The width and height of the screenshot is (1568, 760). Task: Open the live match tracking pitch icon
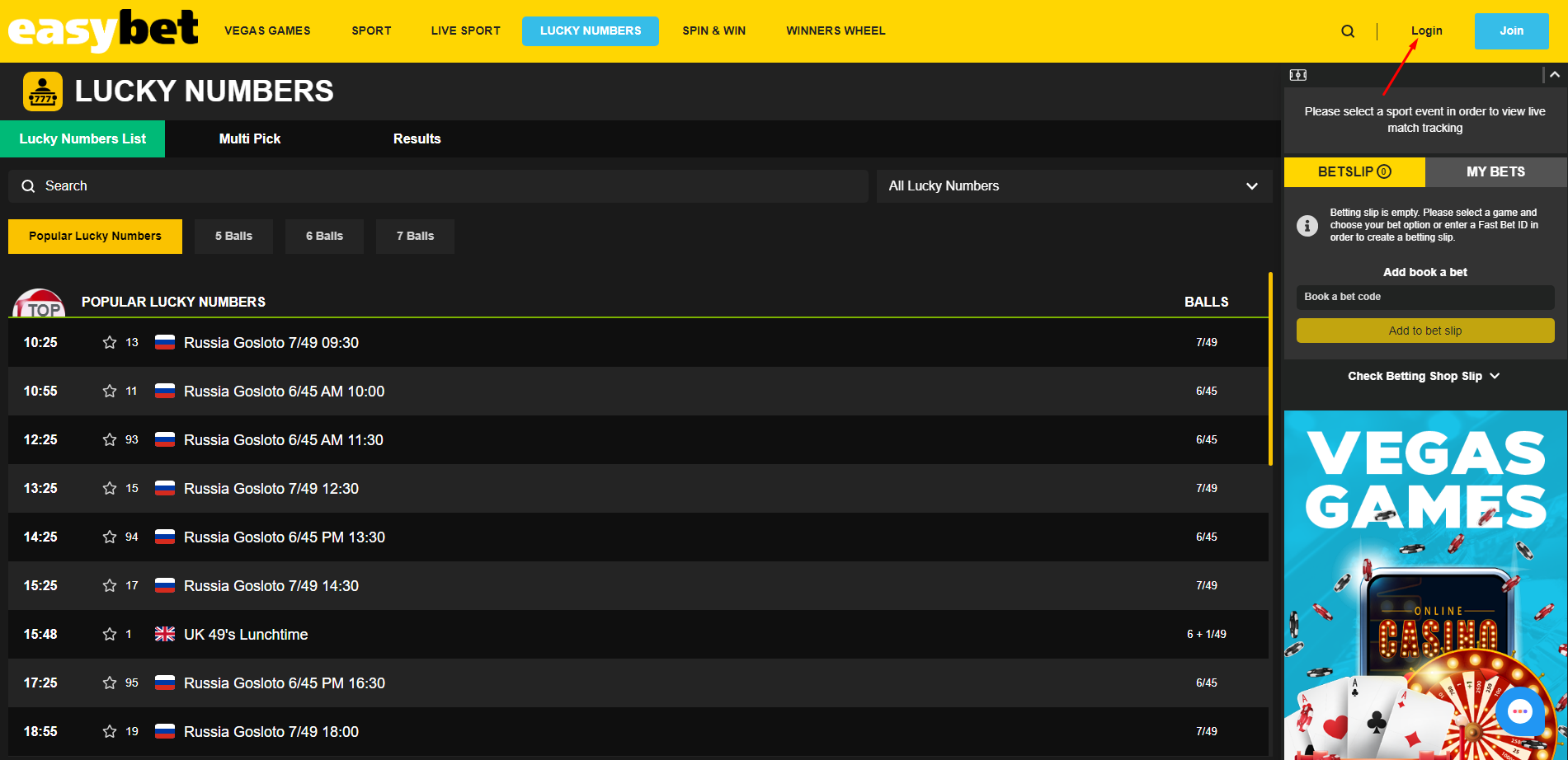pos(1298,75)
